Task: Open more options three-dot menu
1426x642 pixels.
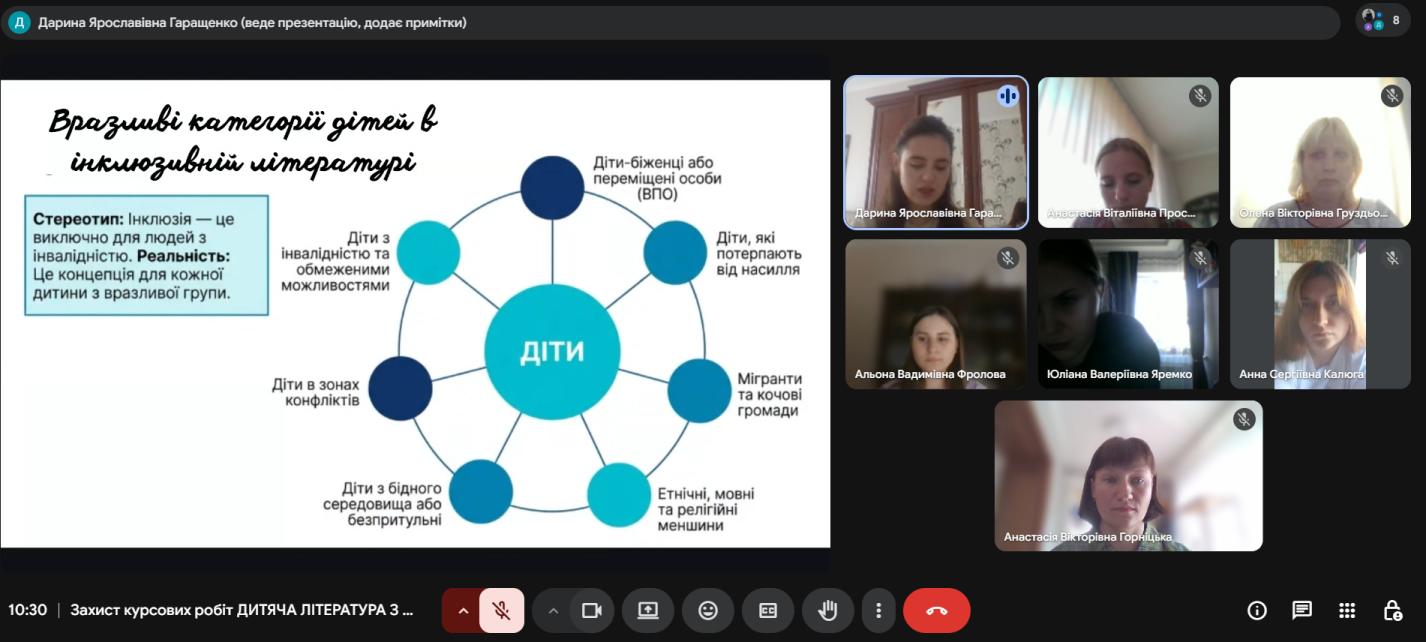Action: click(x=878, y=610)
